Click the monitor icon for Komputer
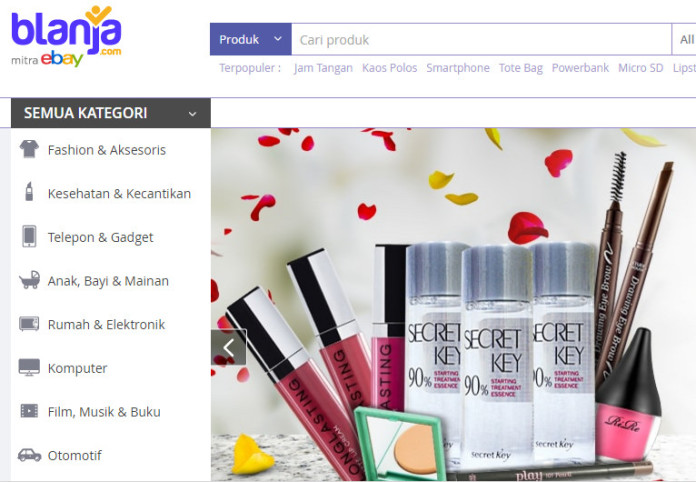Viewport: 696px width, 482px height. click(x=29, y=367)
